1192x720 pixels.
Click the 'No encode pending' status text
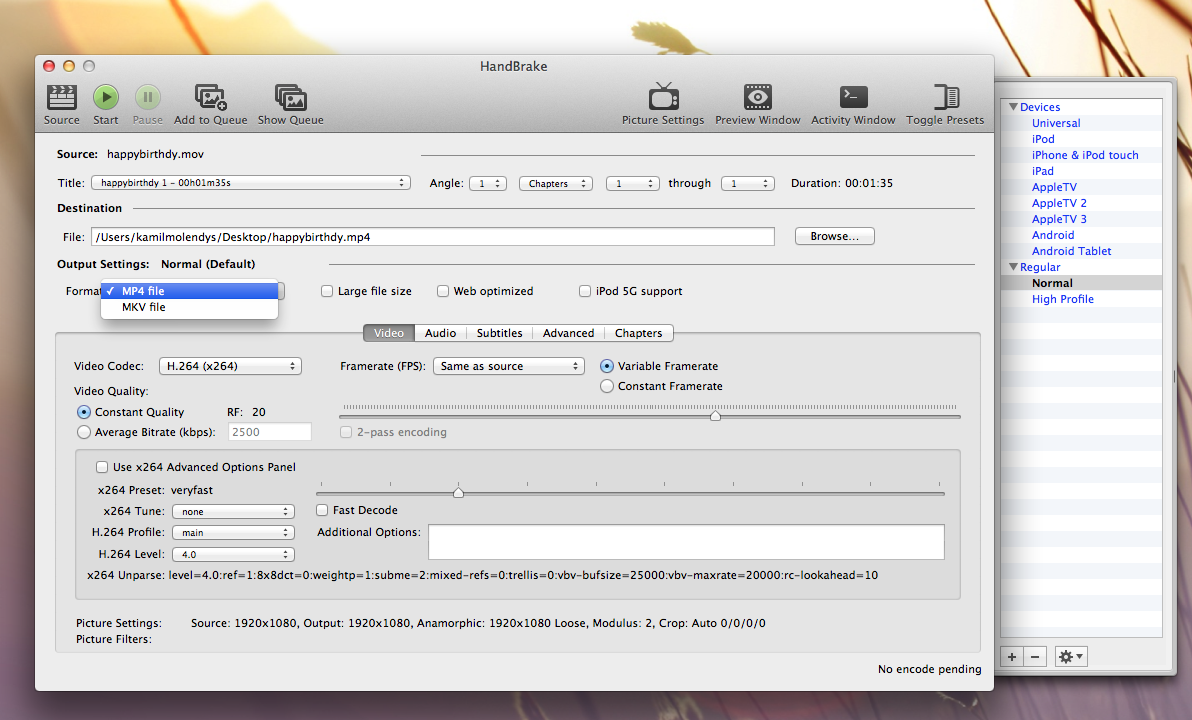(929, 669)
